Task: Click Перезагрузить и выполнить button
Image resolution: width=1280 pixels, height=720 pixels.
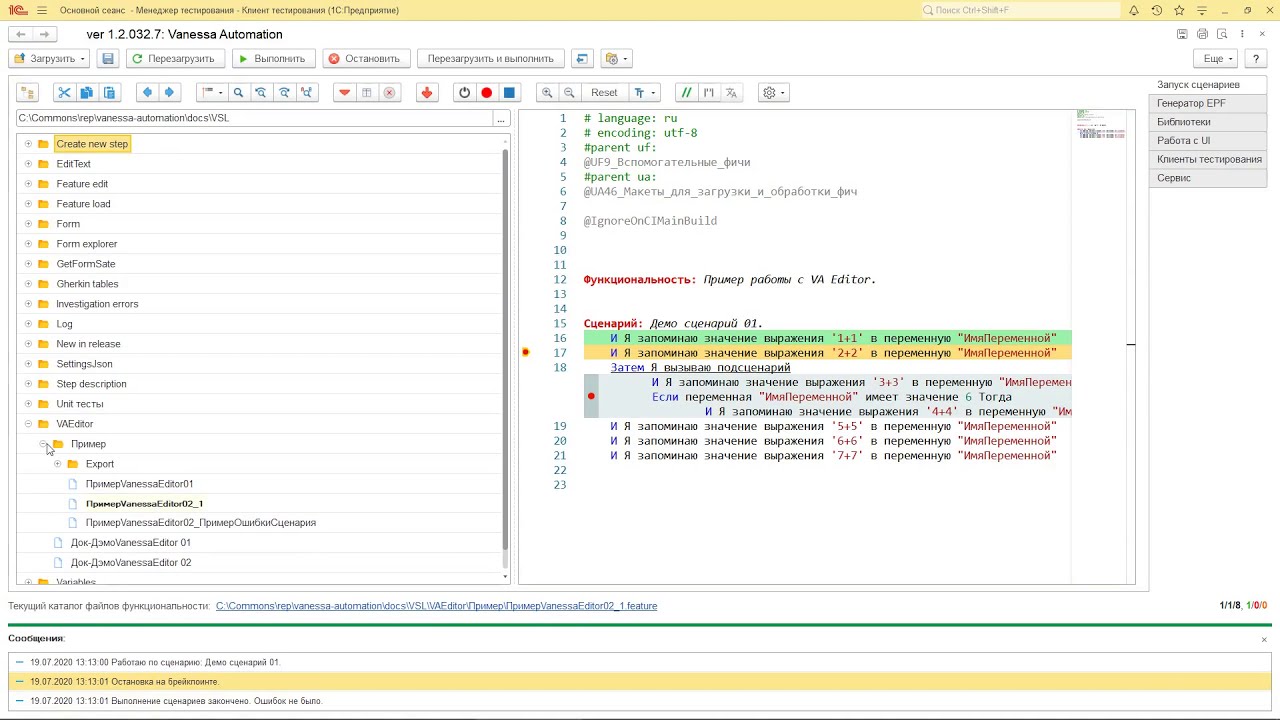Action: pyautogui.click(x=490, y=59)
